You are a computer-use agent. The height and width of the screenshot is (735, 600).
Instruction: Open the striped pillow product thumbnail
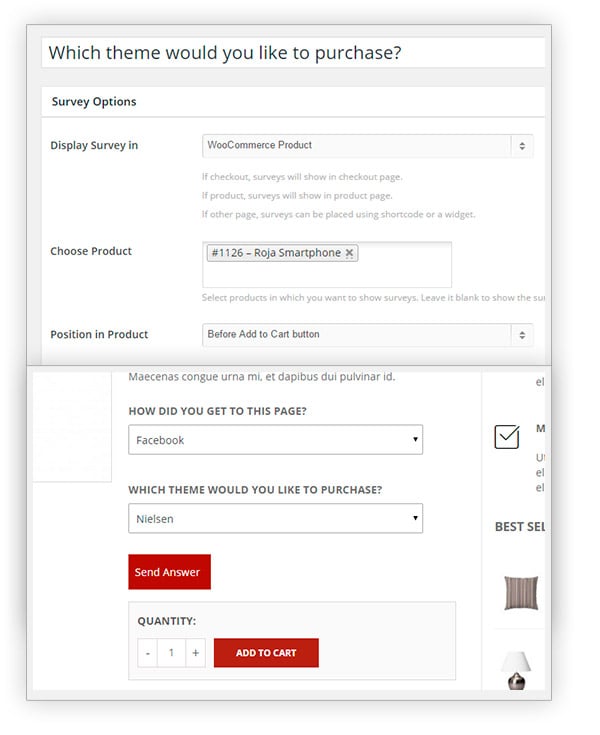521,593
